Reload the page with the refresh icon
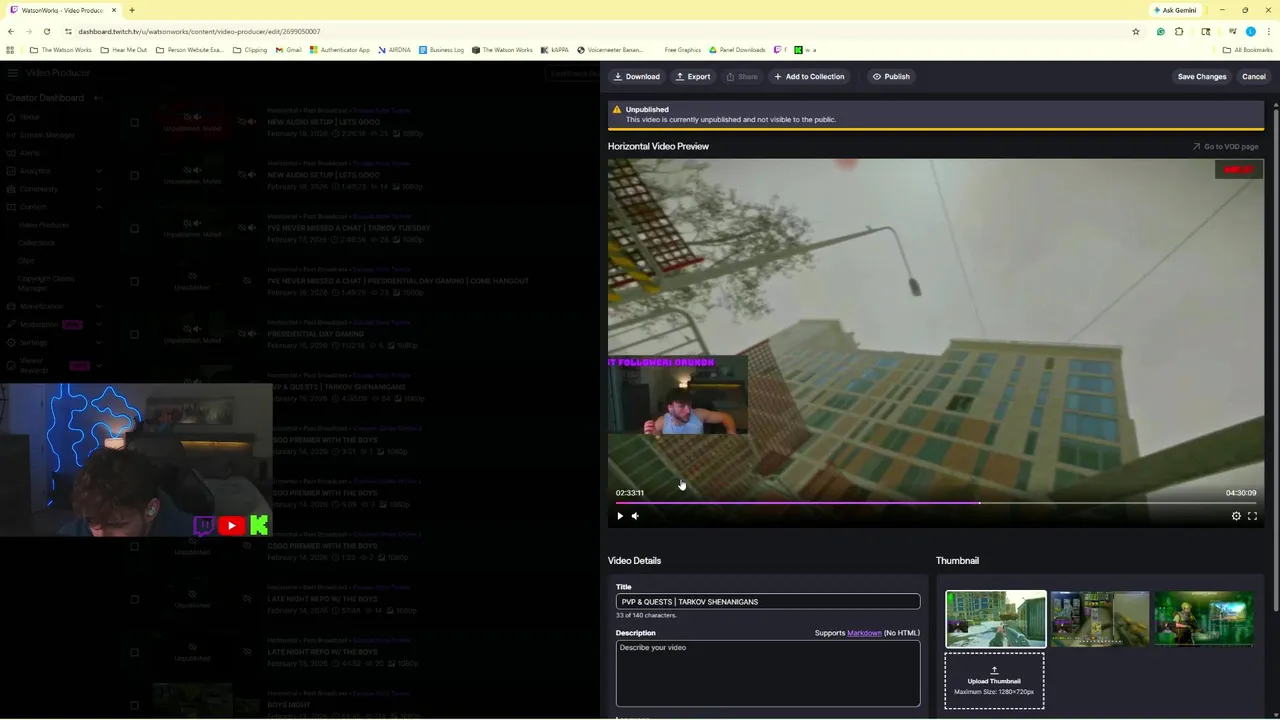The width and height of the screenshot is (1280, 720). tap(46, 32)
